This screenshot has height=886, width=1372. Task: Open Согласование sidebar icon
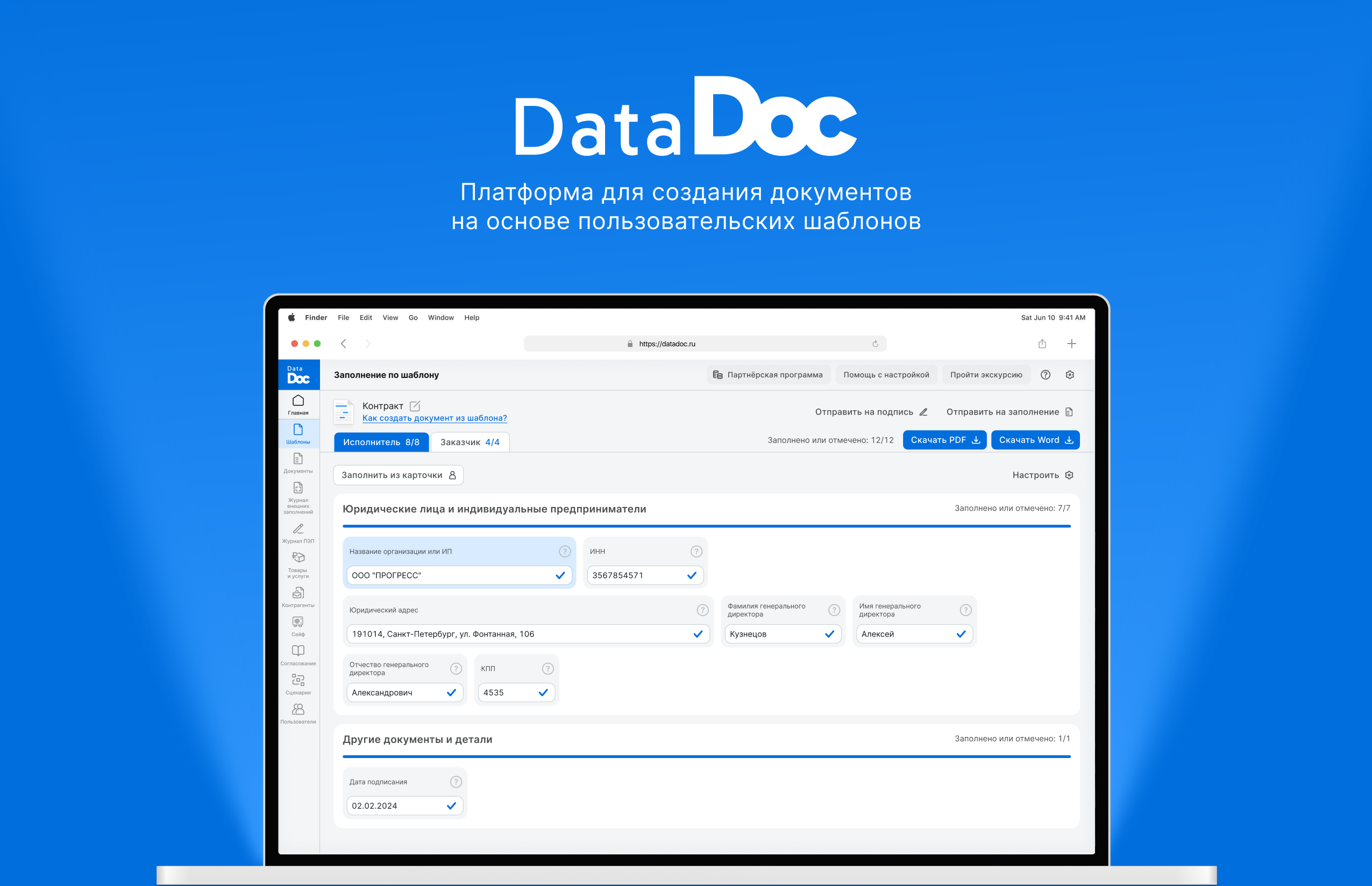(298, 655)
